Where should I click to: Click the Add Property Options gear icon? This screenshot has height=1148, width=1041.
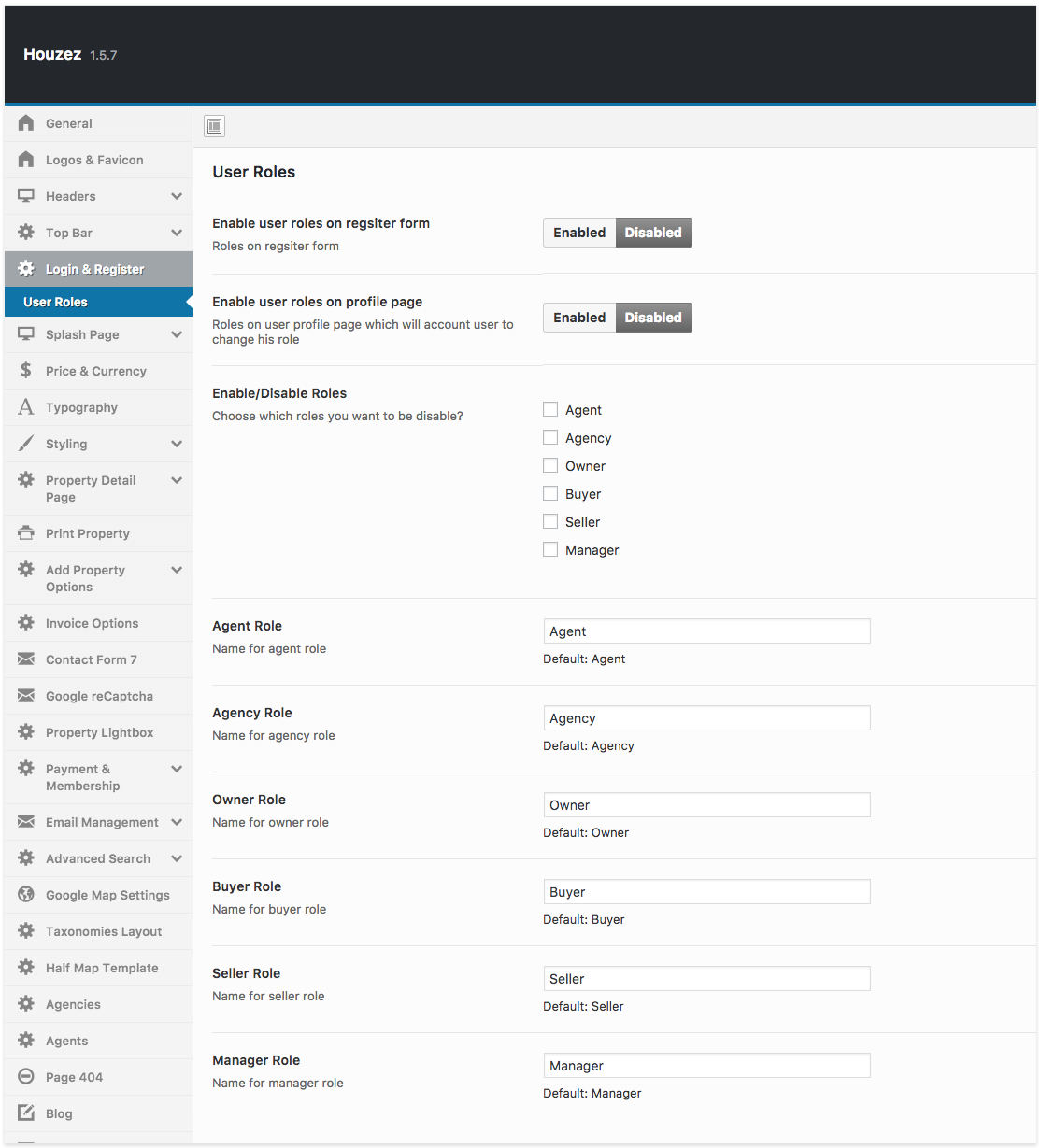coord(26,569)
